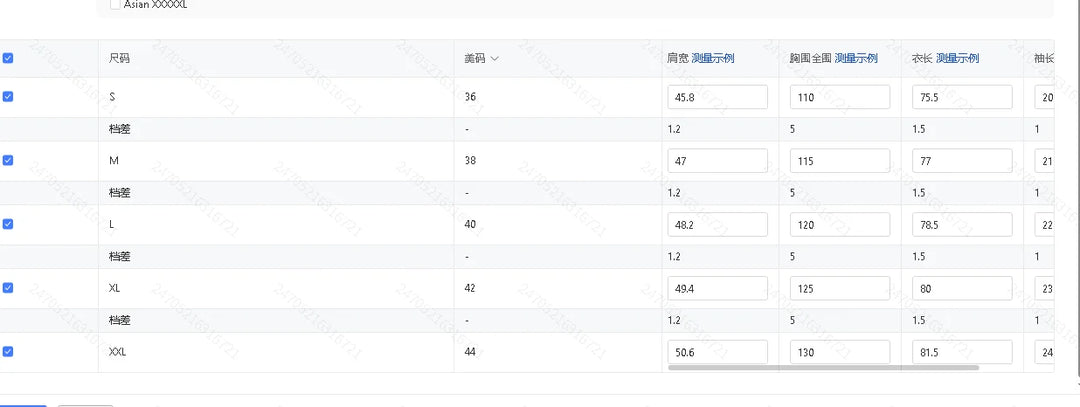Click the 肩宽 field showing 45.8
The image size is (1080, 407).
718,97
